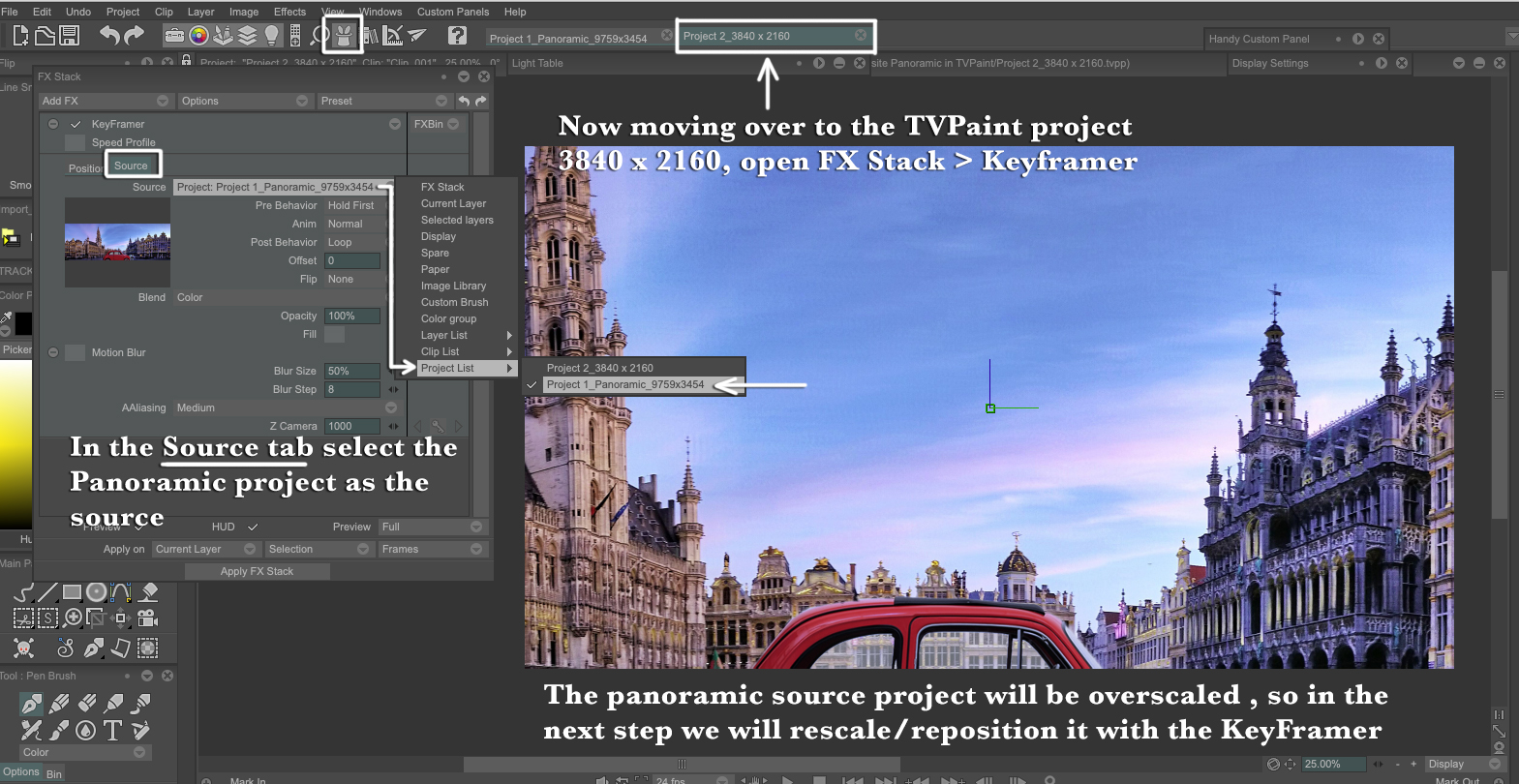This screenshot has height=784, width=1519.
Task: Collapse the Motion Blur section
Action: [53, 352]
